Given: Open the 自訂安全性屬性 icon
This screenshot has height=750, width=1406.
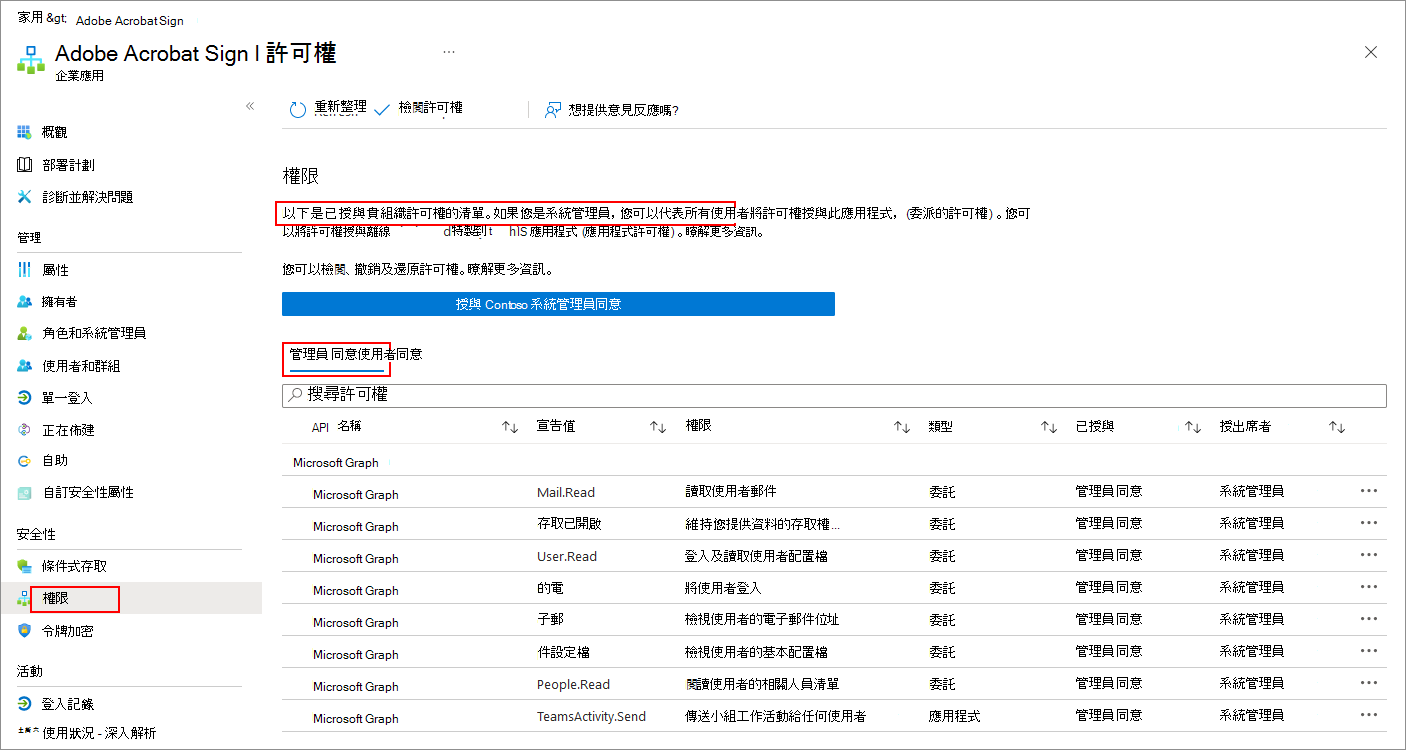Looking at the screenshot, I should [25, 493].
